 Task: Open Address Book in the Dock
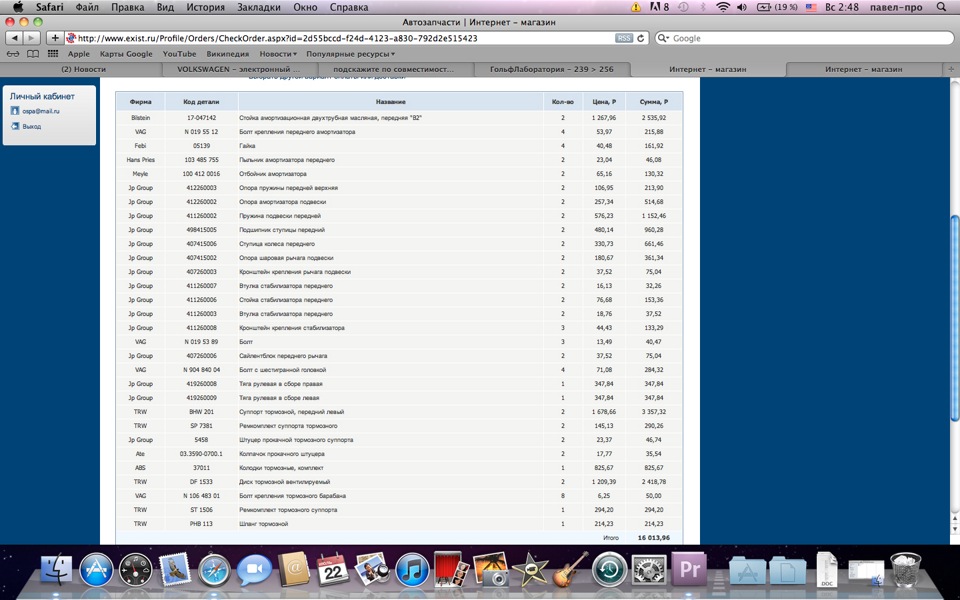pyautogui.click(x=294, y=570)
